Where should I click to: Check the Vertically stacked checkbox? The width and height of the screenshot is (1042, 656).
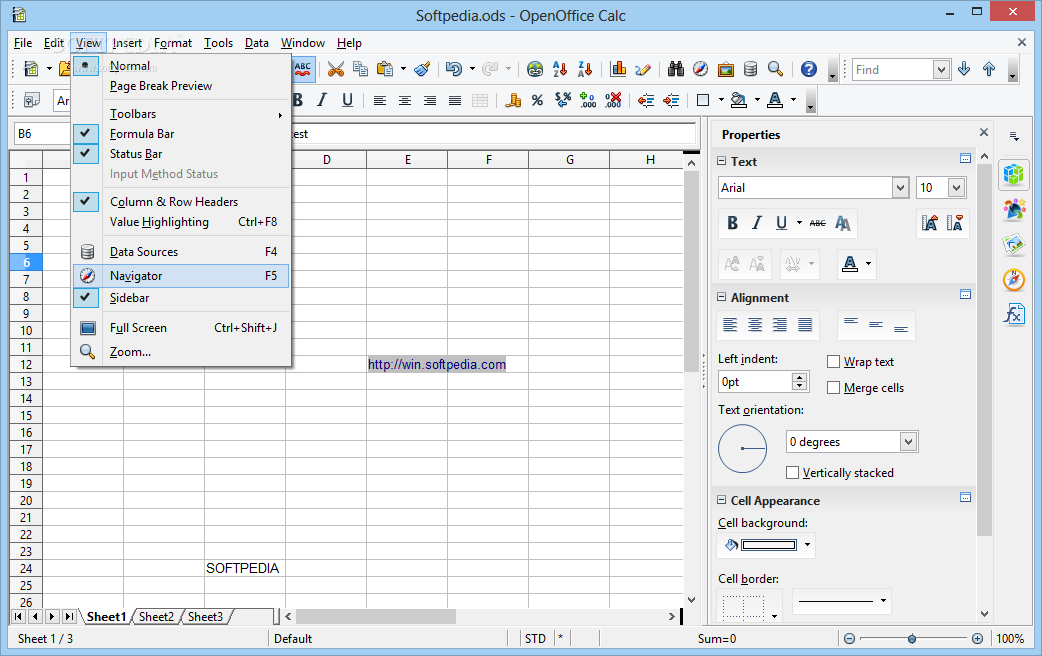point(792,473)
